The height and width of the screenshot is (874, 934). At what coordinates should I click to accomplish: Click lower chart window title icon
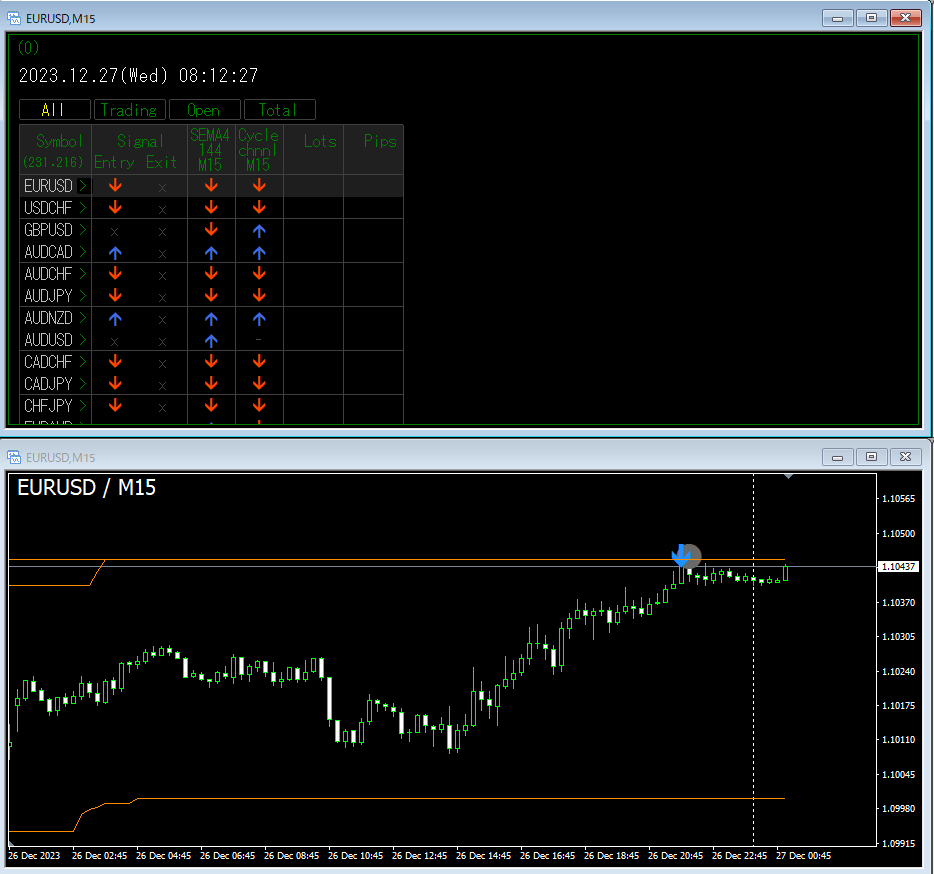click(14, 457)
